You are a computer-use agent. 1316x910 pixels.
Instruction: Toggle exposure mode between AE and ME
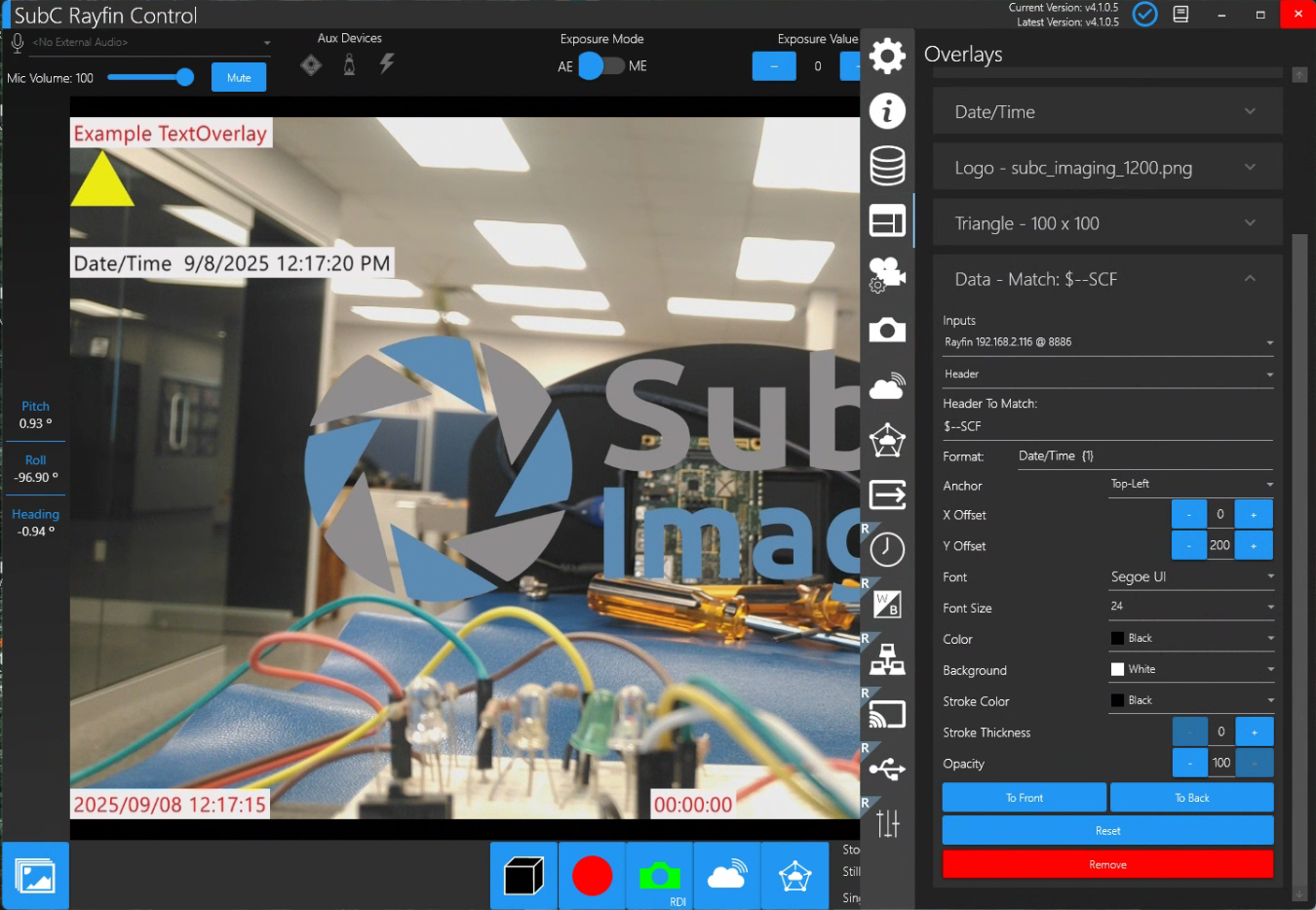pyautogui.click(x=601, y=66)
